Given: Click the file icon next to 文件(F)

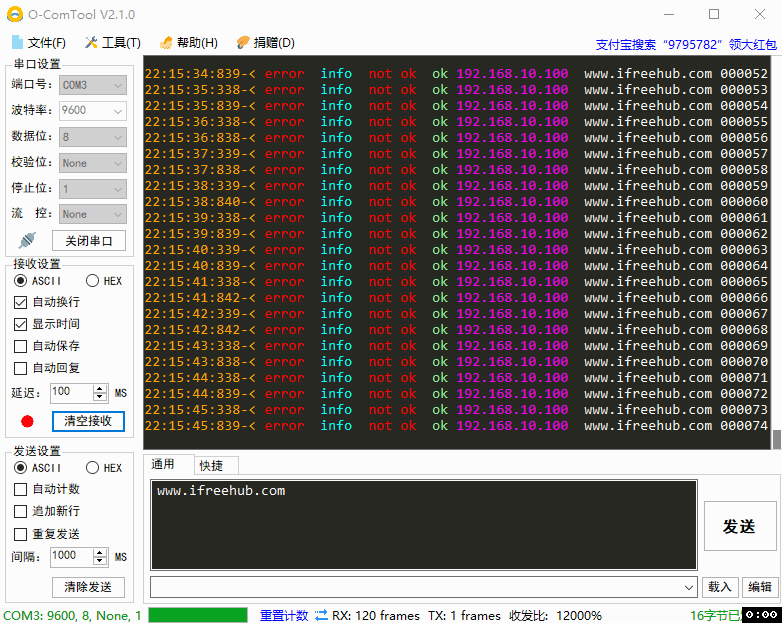Looking at the screenshot, I should tap(17, 42).
